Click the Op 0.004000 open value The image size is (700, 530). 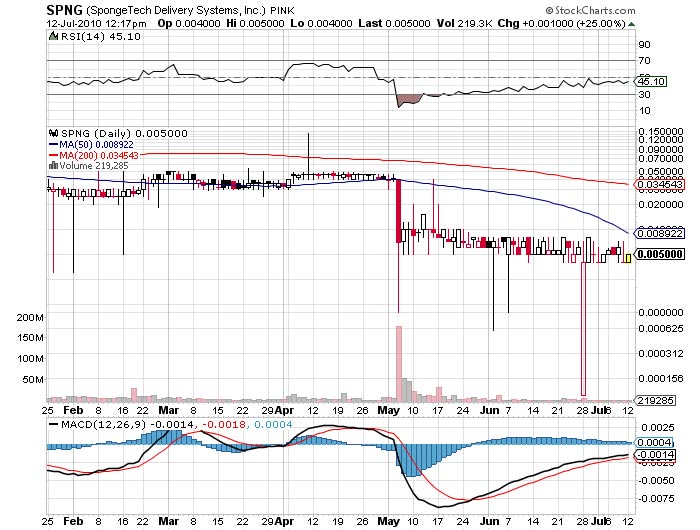pos(189,24)
